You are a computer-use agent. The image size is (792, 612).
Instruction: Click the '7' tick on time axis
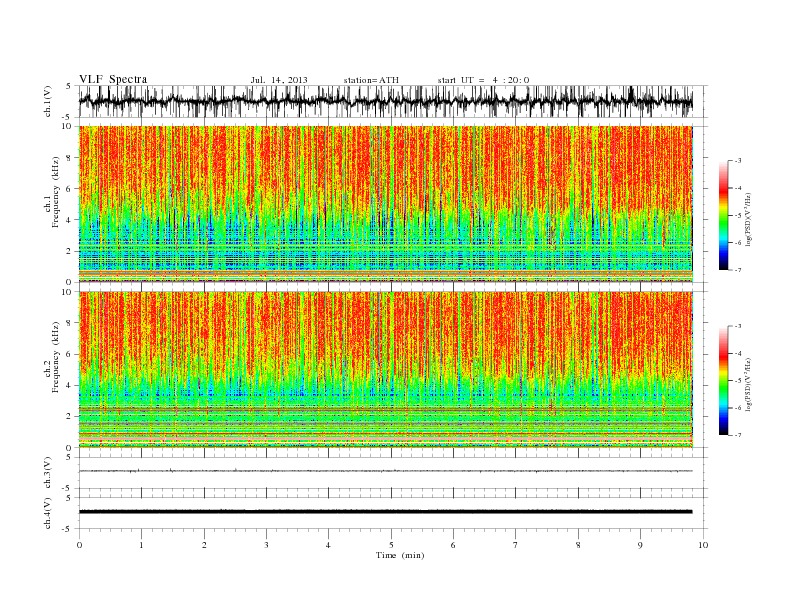click(x=516, y=545)
